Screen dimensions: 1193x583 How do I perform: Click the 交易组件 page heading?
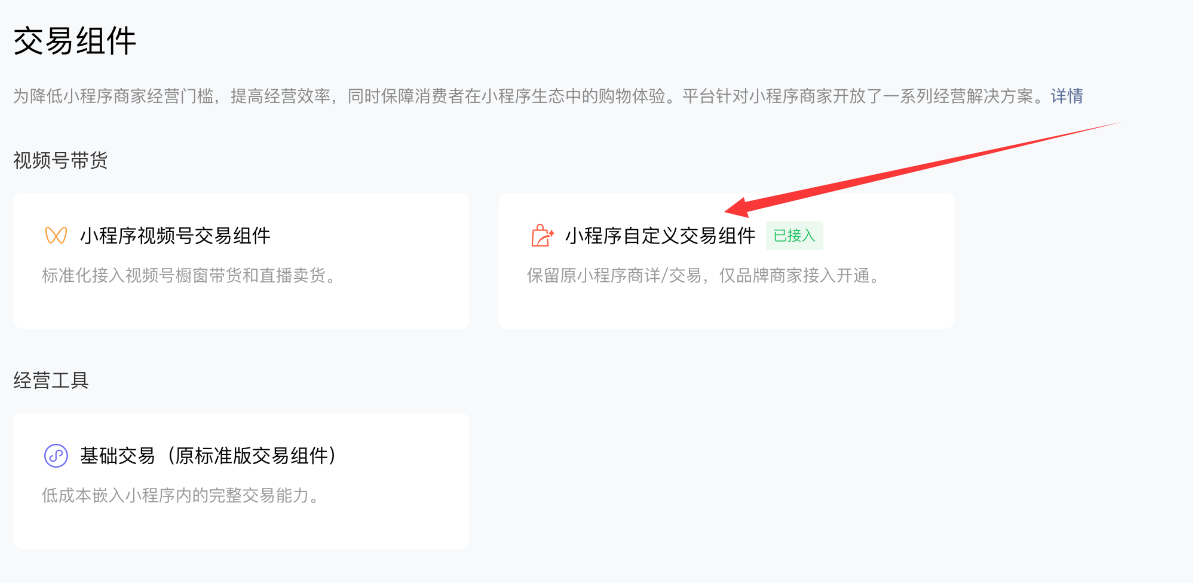pos(75,40)
